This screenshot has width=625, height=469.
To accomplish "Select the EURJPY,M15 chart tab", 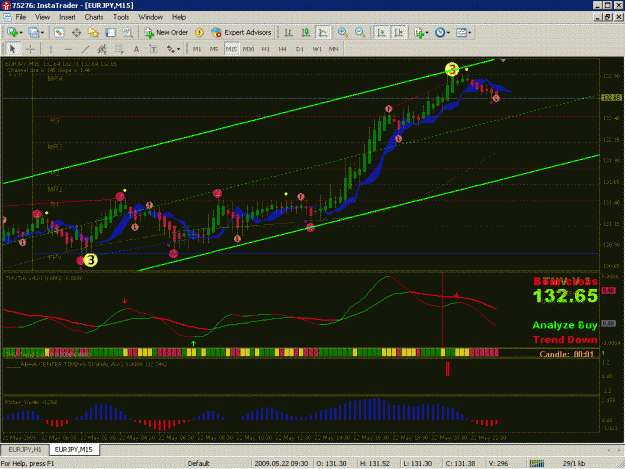I will [74, 449].
